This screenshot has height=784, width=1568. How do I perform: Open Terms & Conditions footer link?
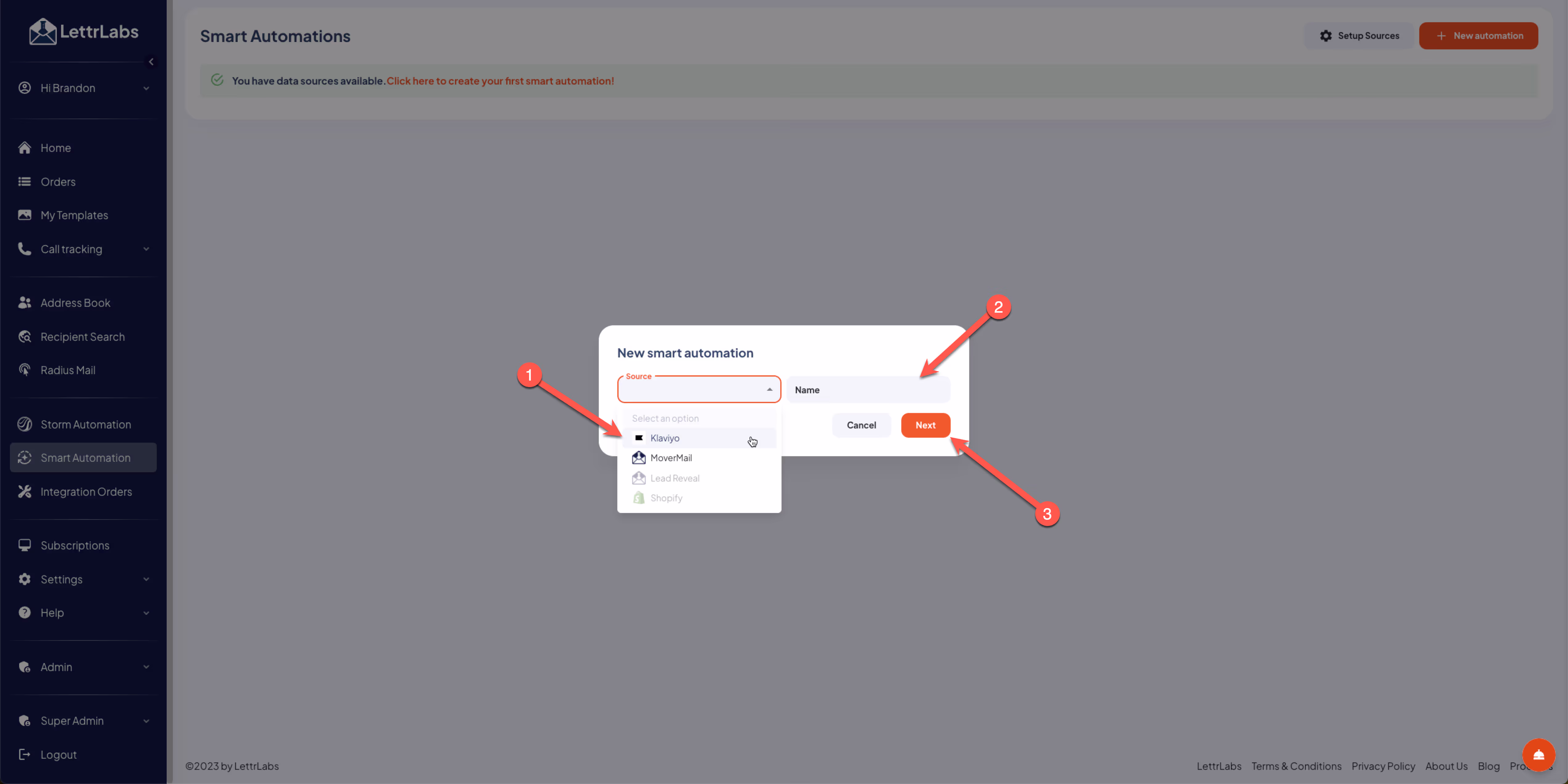pyautogui.click(x=1296, y=766)
